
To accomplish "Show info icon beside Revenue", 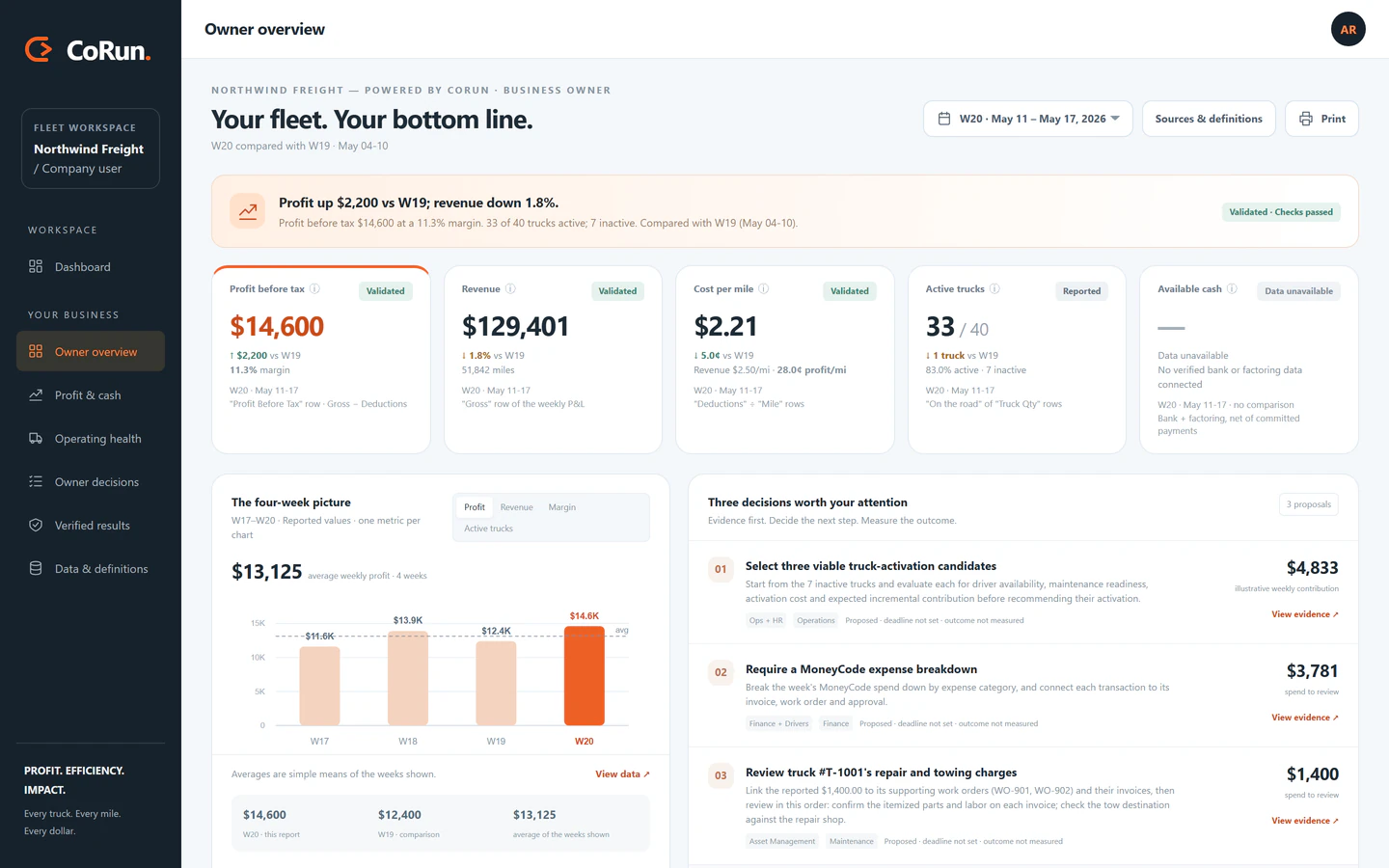I will click(510, 288).
